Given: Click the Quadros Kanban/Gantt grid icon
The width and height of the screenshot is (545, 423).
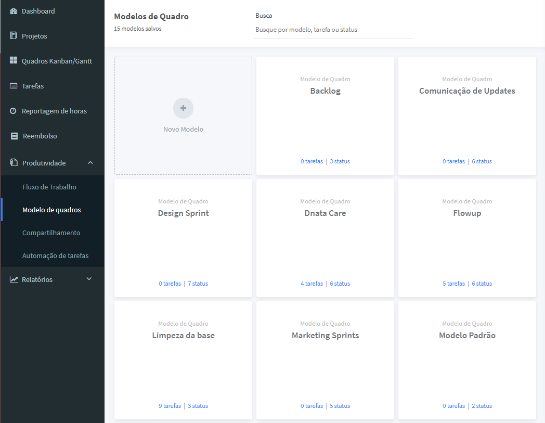Looking at the screenshot, I should [x=14, y=60].
